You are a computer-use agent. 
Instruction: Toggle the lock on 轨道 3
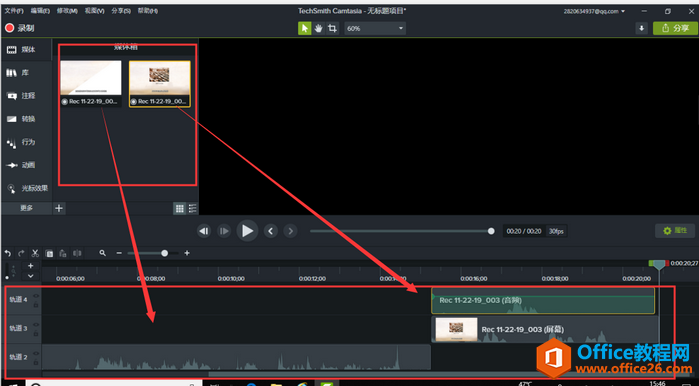click(x=36, y=334)
